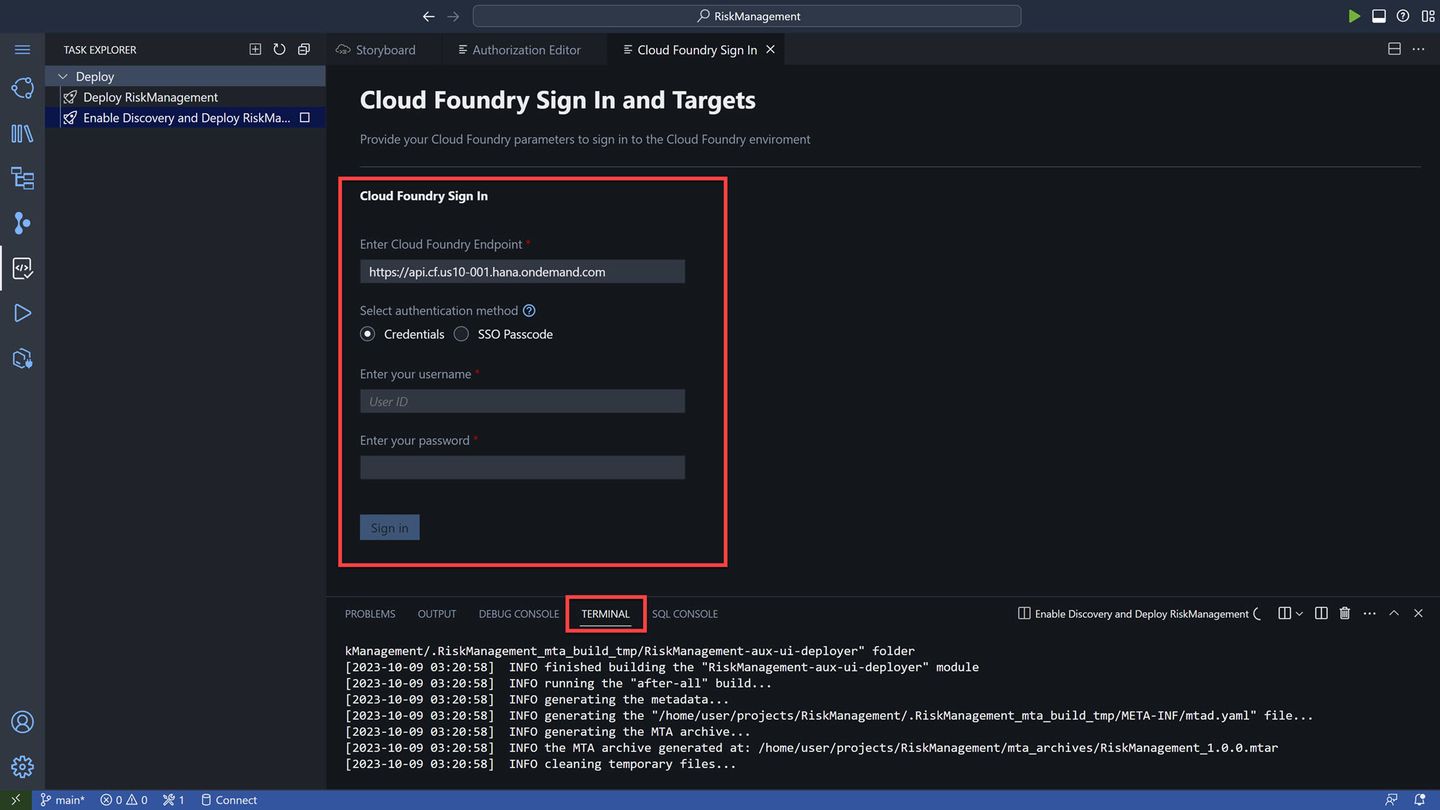Screen dimensions: 1440x810
Task: Split the terminal
Action: [x=1321, y=613]
